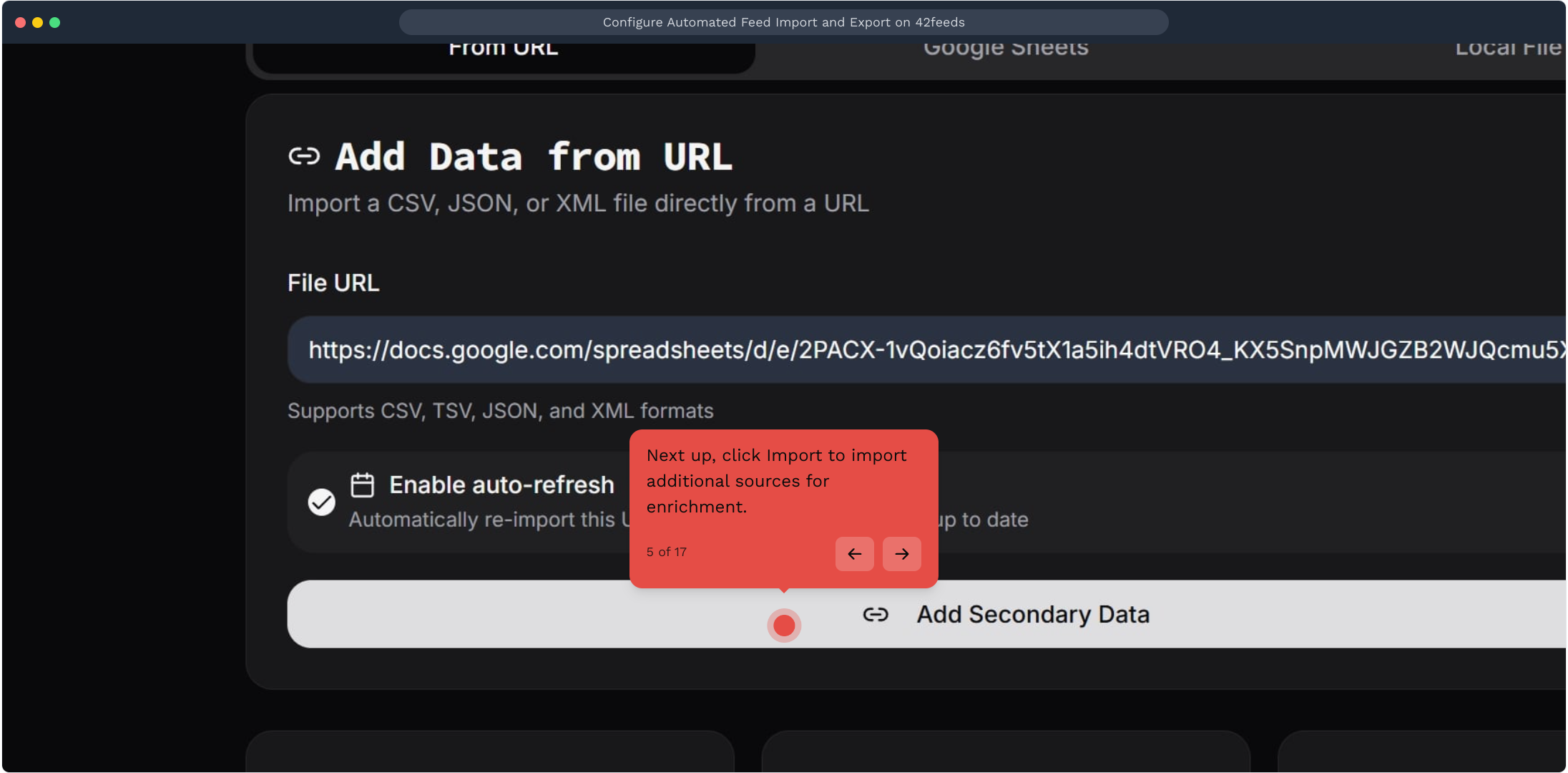Uncheck the Enable auto-refresh checkbox
Viewport: 1568px width, 773px height.
point(321,502)
